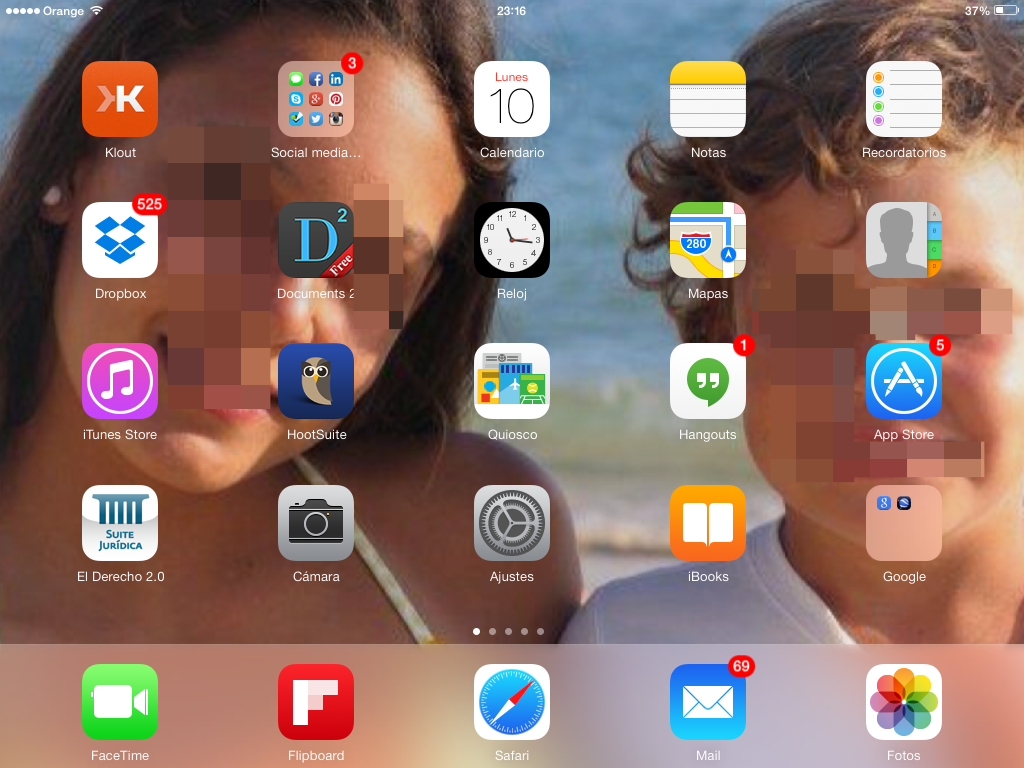Open Dropbox with 525 notifications

pyautogui.click(x=120, y=240)
